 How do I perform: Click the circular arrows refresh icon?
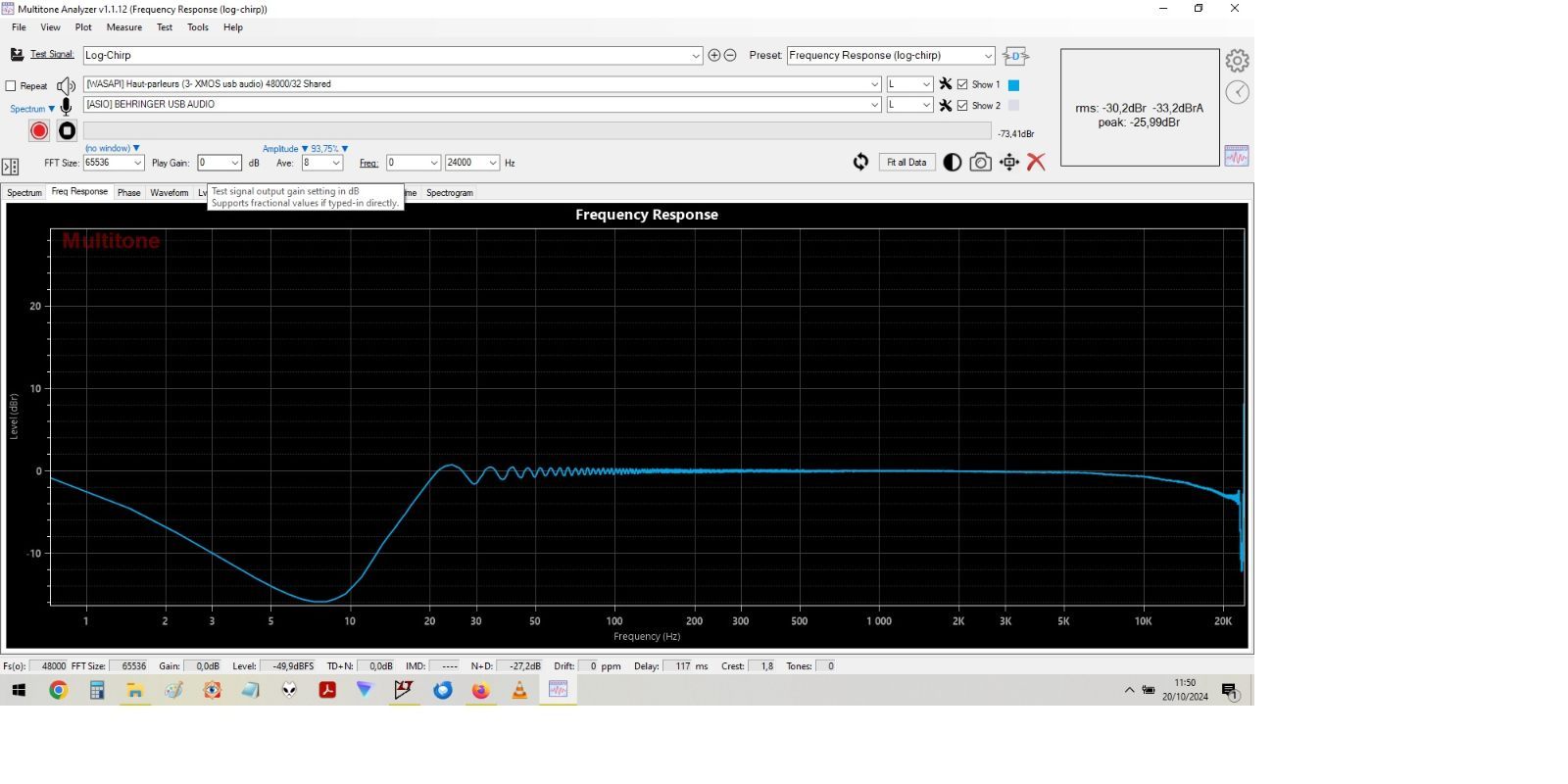coord(860,163)
